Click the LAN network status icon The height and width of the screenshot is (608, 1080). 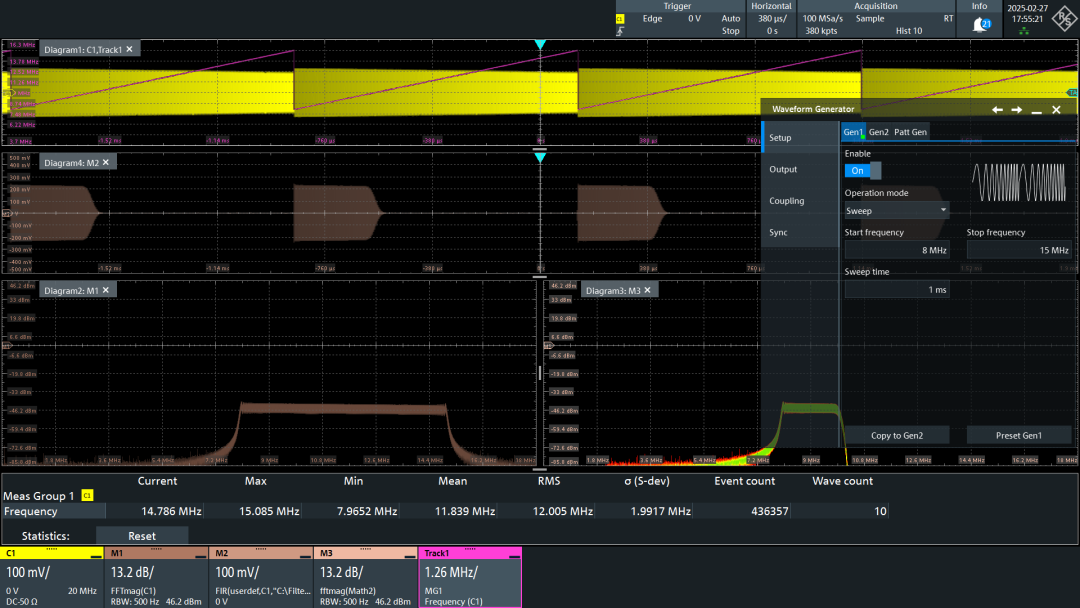point(1024,31)
